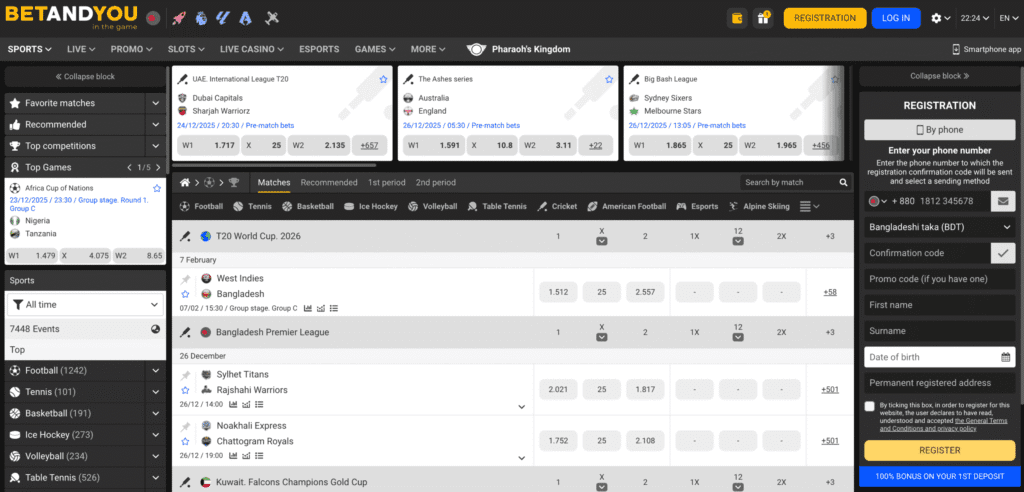Tick the Terms and Conditions checkbox
The image size is (1024, 492).
(x=869, y=406)
